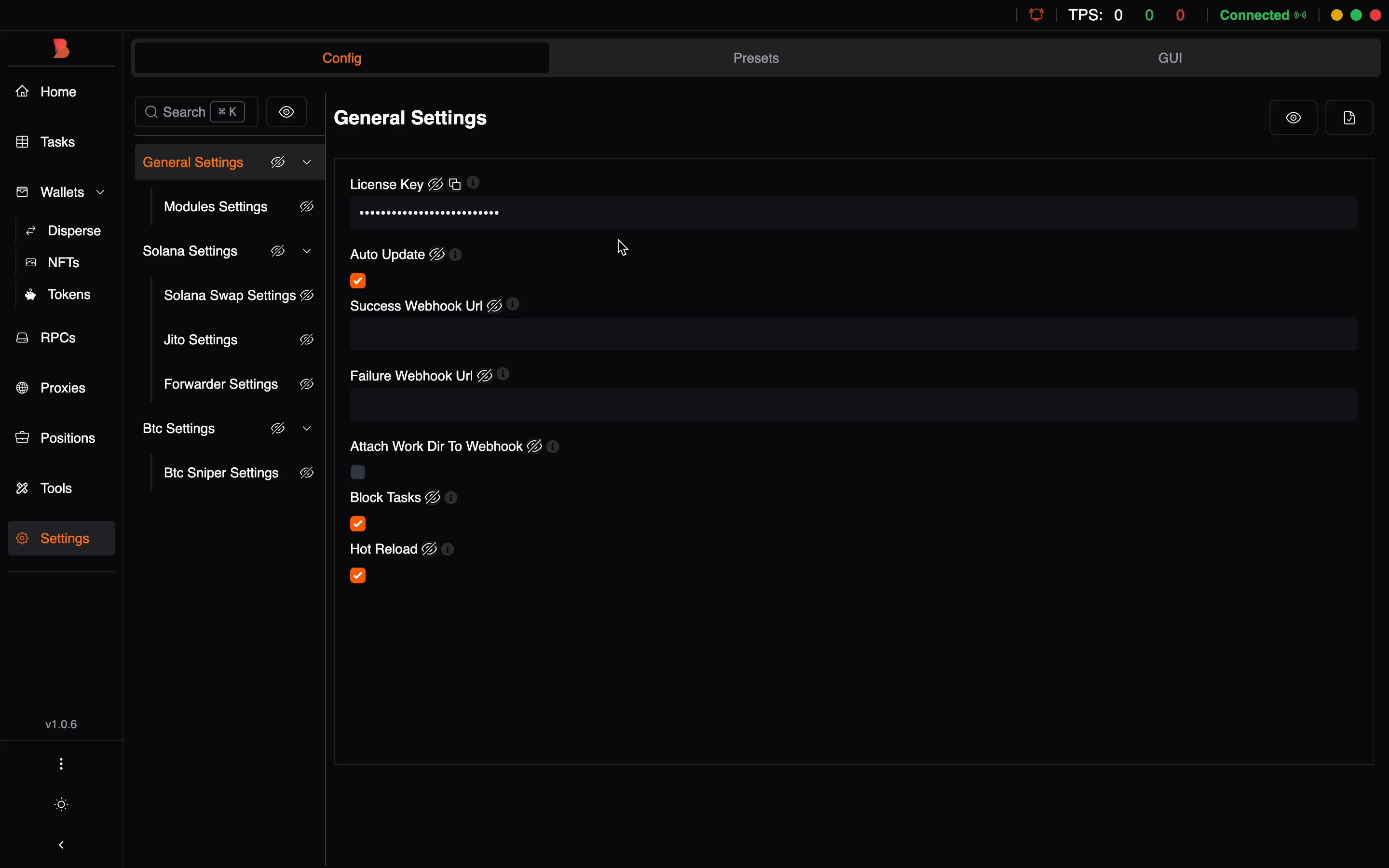
Task: Disable the Block Tasks checkbox
Action: coord(357,524)
